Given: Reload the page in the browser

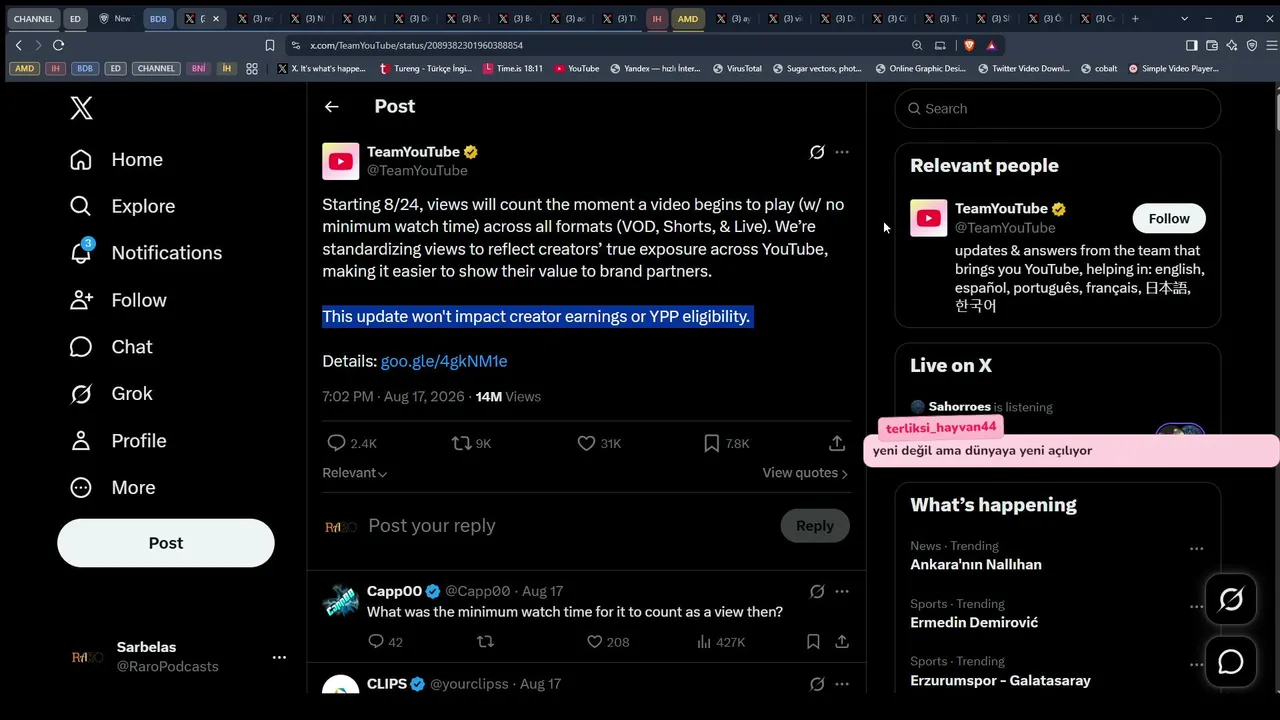Looking at the screenshot, I should [58, 45].
